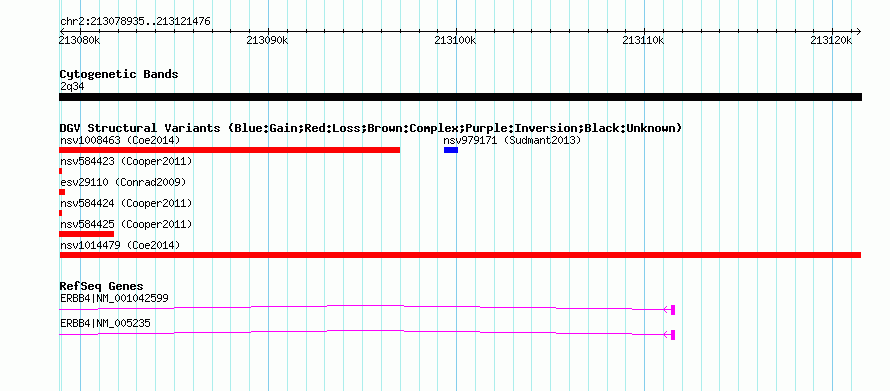Screen dimensions: 890x391
Task: Click the 2q34 band label
Action: point(72,87)
